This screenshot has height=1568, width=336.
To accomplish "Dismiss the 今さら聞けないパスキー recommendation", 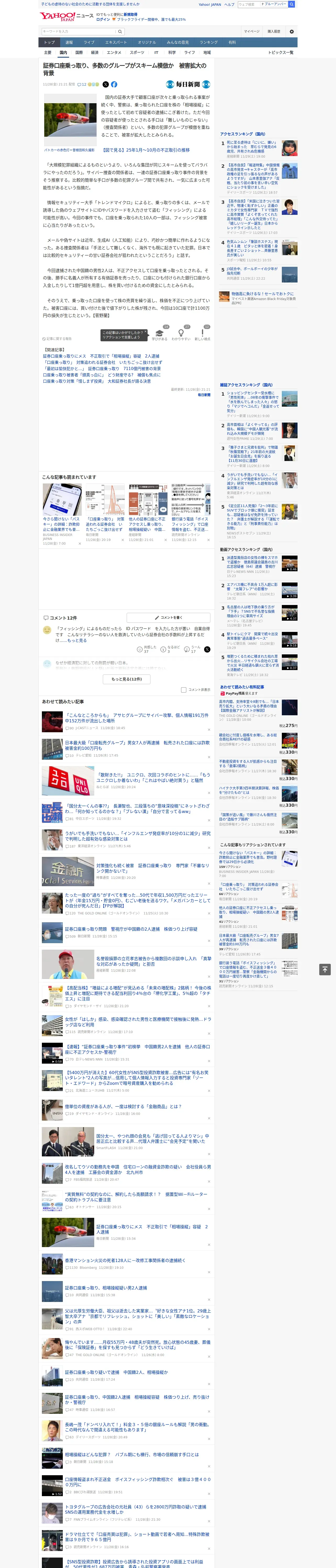I will [79, 544].
